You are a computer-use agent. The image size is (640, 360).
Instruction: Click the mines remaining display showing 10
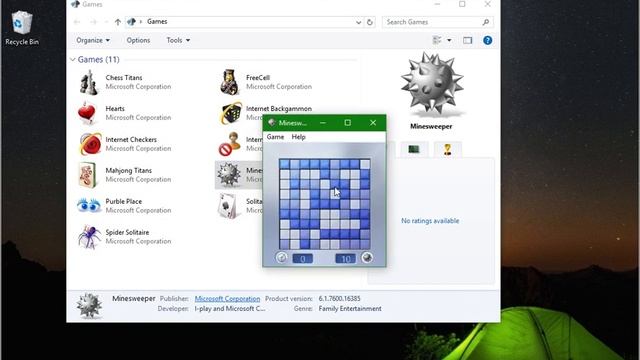click(x=345, y=259)
